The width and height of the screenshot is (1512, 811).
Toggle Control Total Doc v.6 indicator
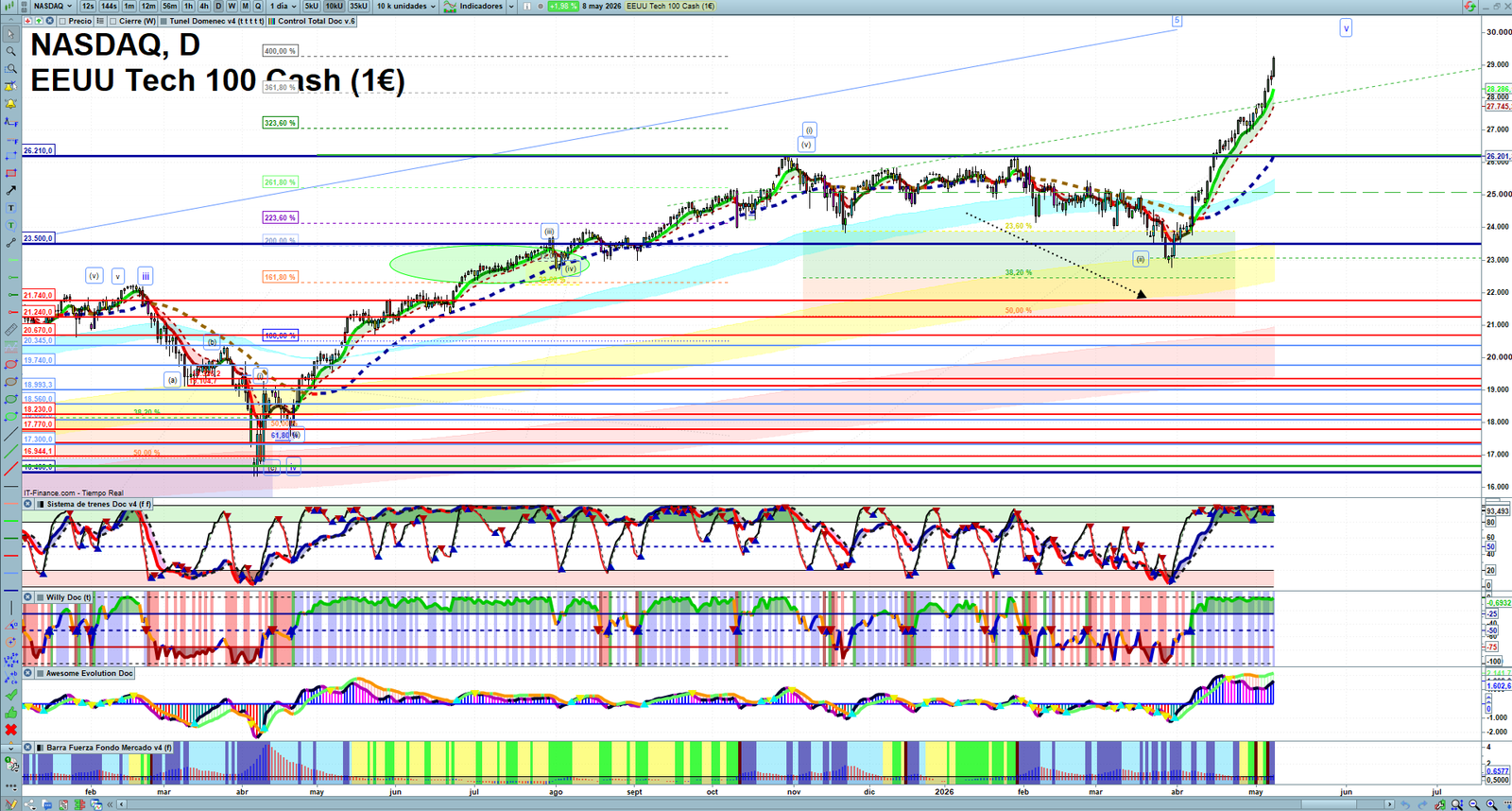[x=312, y=21]
